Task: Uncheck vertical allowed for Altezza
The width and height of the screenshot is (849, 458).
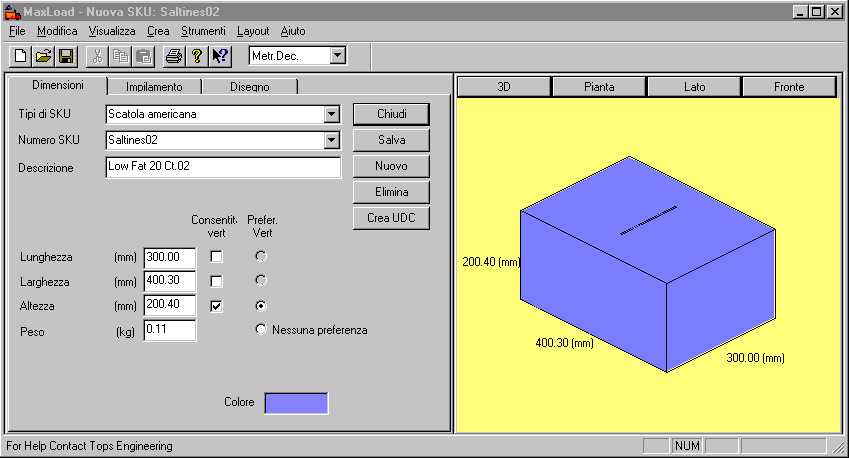Action: click(x=216, y=306)
